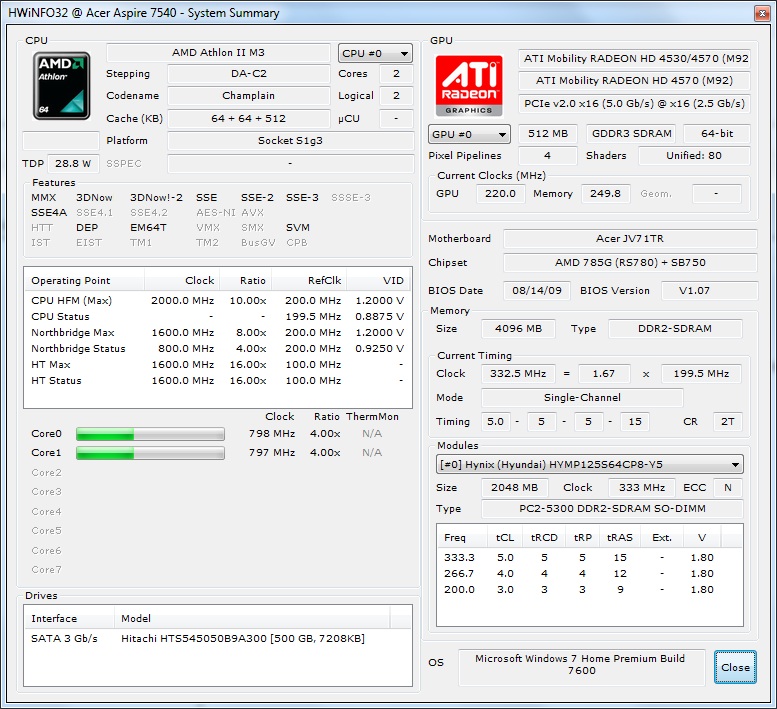777x709 pixels.
Task: Click the BIOS Date field 08/14/09
Action: pos(537,291)
